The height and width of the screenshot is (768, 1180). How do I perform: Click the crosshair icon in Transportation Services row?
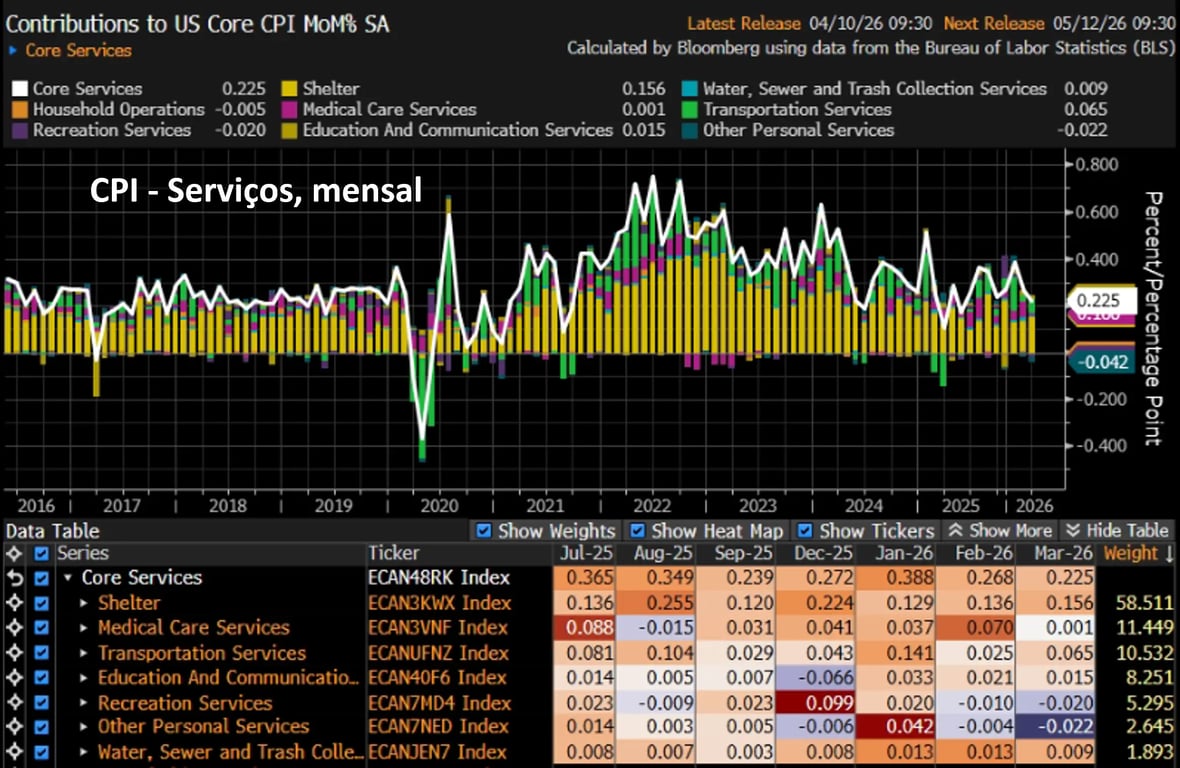[13, 653]
